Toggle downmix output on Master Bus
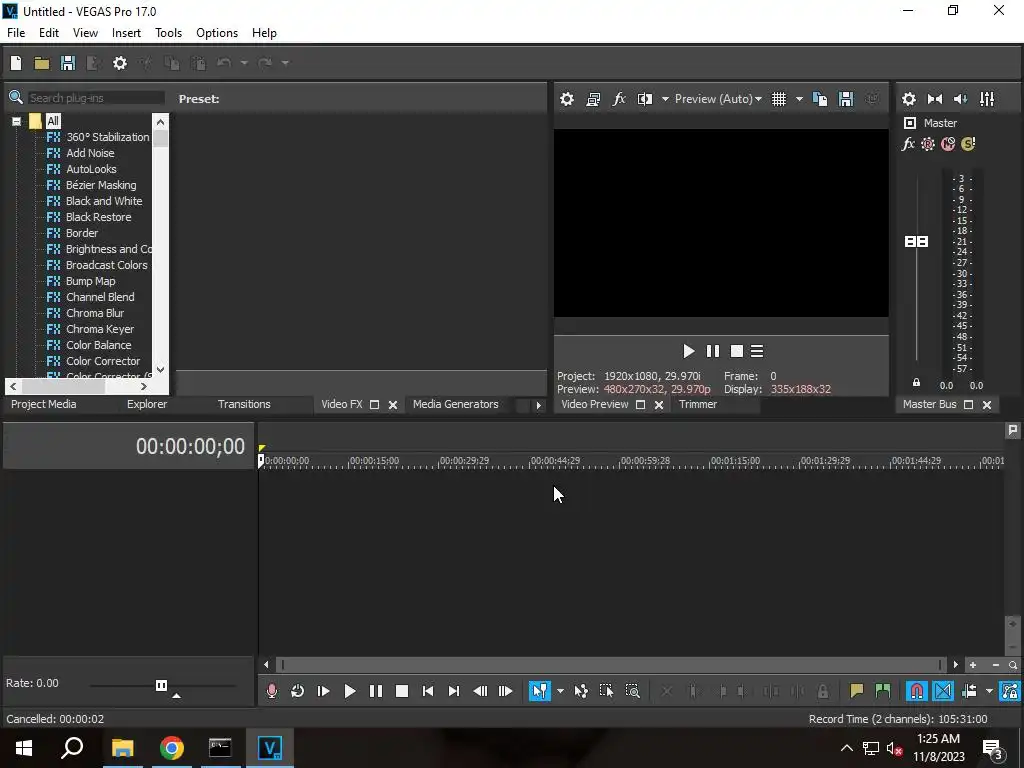 (935, 99)
